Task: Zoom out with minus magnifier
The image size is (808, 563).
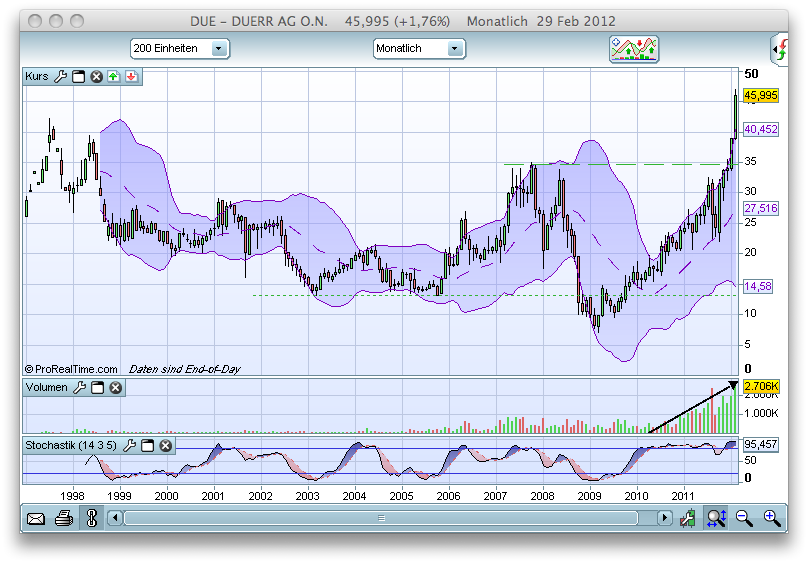Action: [744, 518]
